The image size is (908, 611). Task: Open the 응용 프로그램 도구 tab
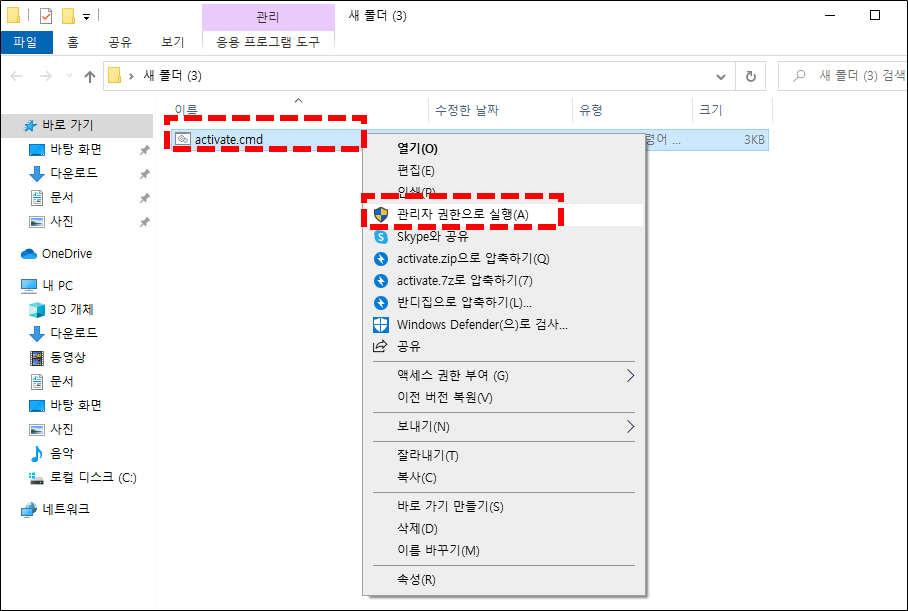[268, 42]
